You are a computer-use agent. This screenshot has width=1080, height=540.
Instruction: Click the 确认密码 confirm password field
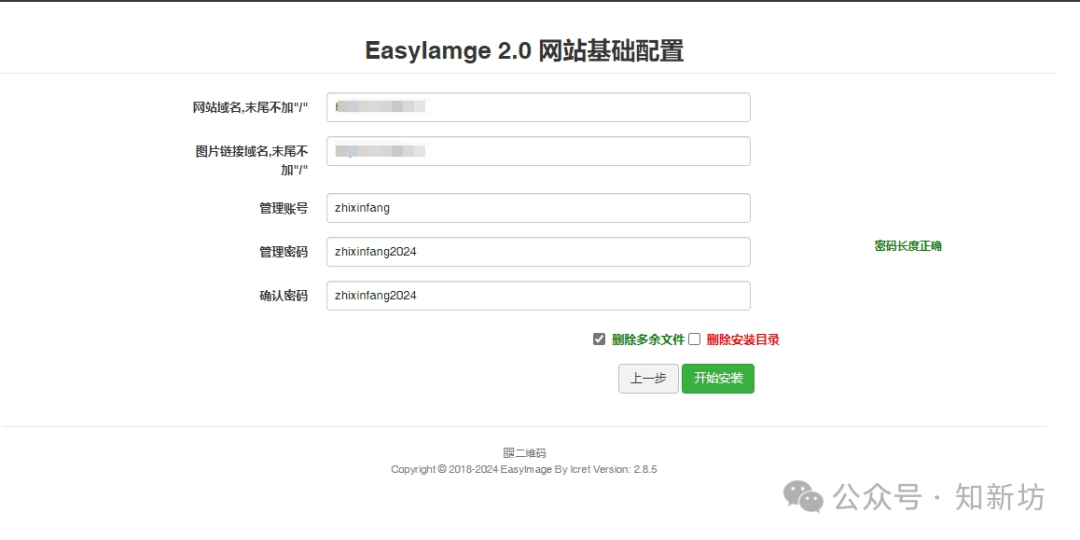click(x=538, y=295)
